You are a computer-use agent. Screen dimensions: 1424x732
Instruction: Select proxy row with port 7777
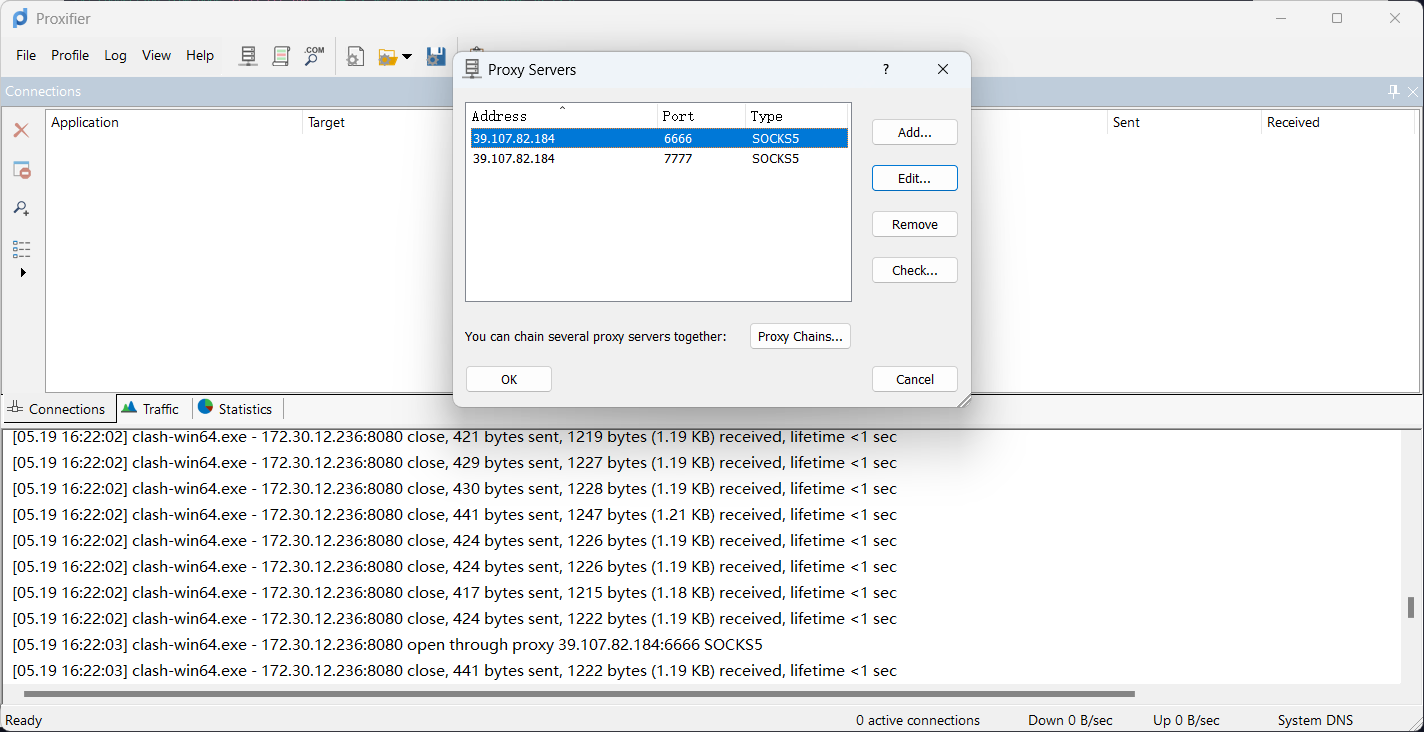tap(659, 158)
